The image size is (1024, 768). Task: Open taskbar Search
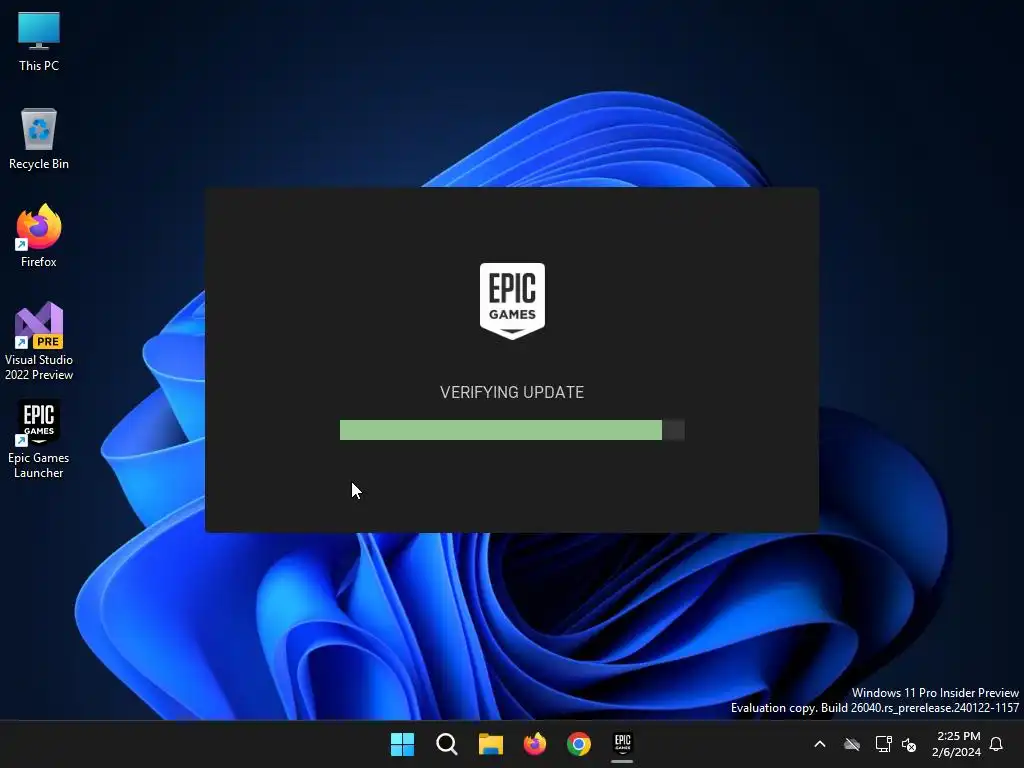(x=447, y=744)
